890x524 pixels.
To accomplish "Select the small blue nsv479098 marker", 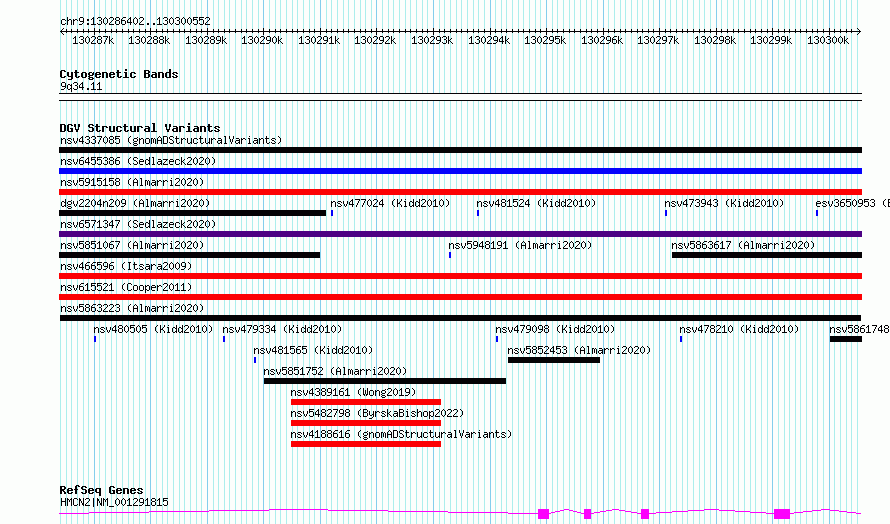I will (x=497, y=339).
